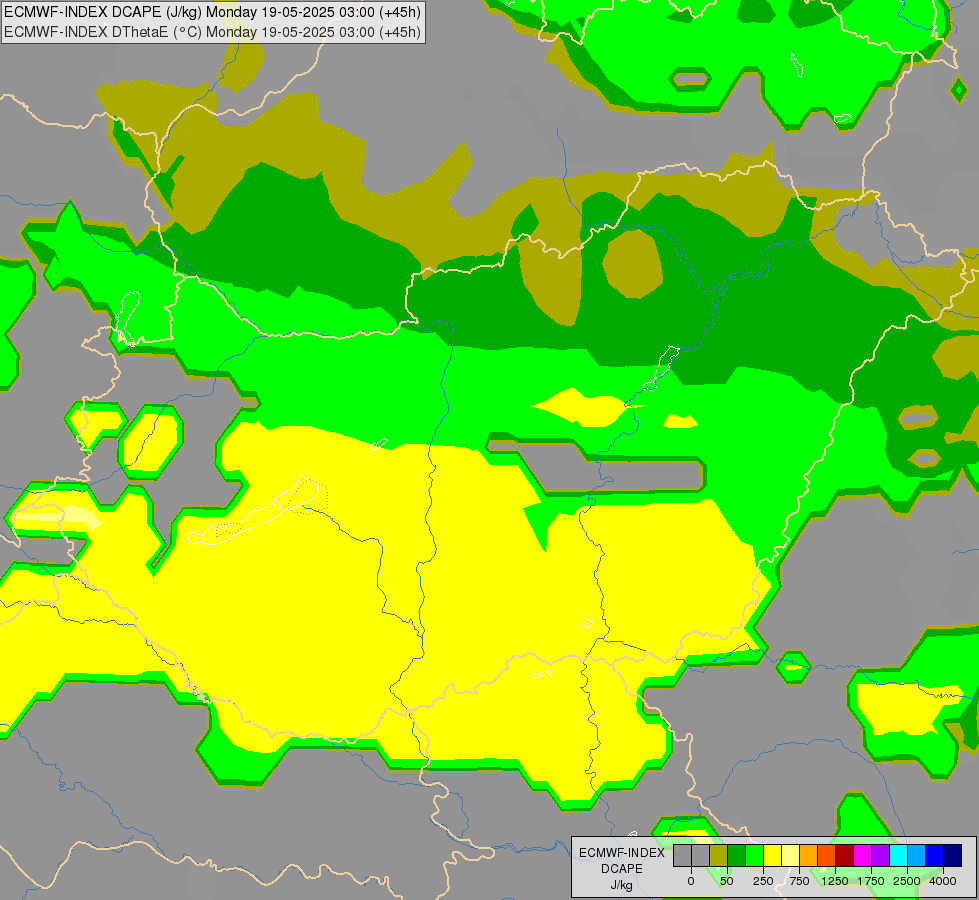Click the magenta legend swatch
979x900 pixels.
(863, 855)
